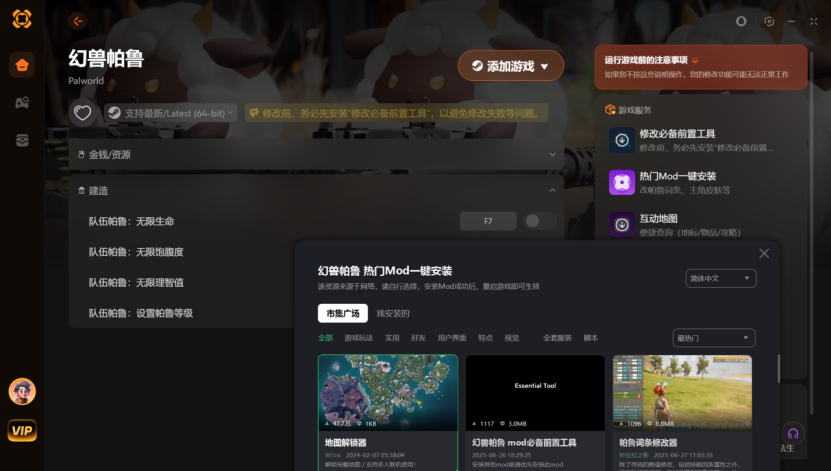Click the F7 hotkey button
Screen dimensions: 831x471
point(487,221)
